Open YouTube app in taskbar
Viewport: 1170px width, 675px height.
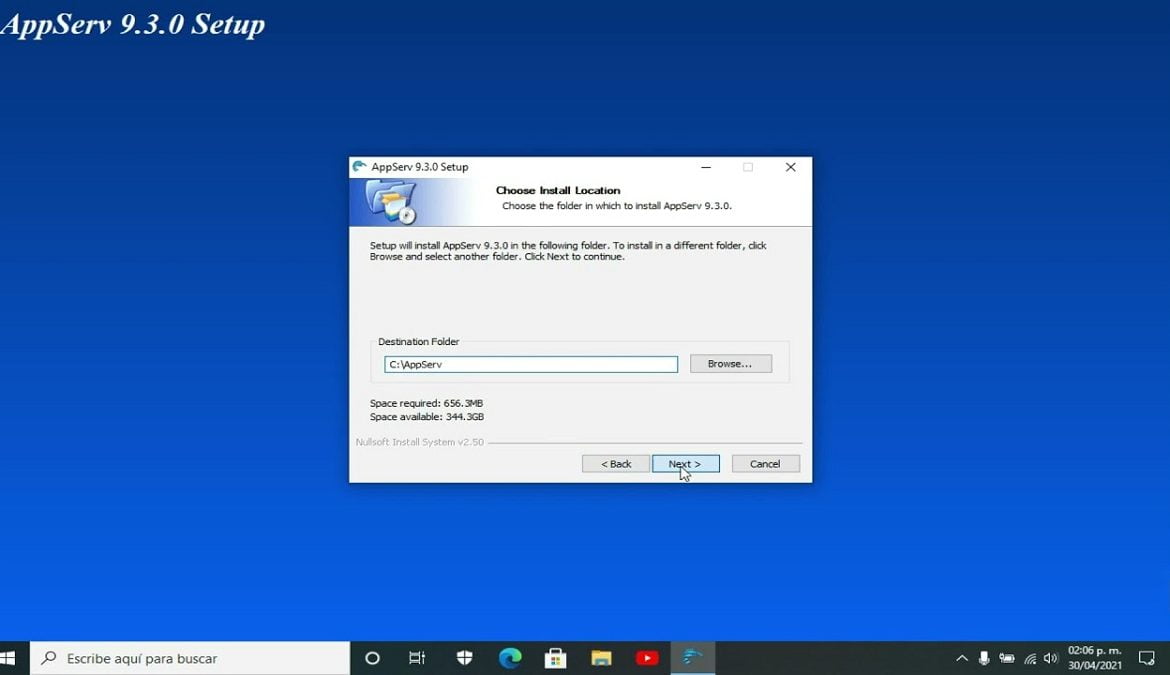[647, 658]
